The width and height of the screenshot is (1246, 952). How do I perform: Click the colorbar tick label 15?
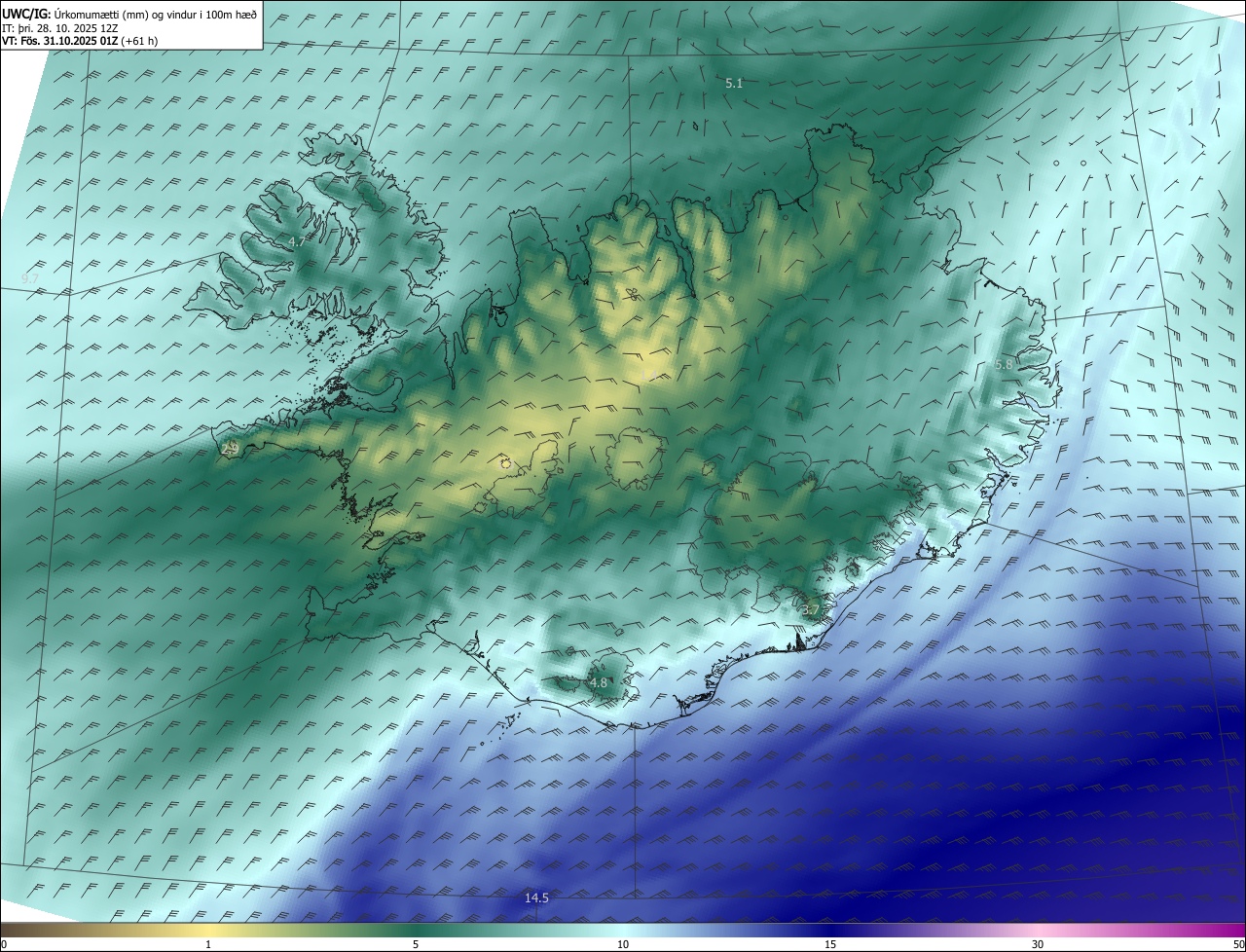tap(830, 944)
